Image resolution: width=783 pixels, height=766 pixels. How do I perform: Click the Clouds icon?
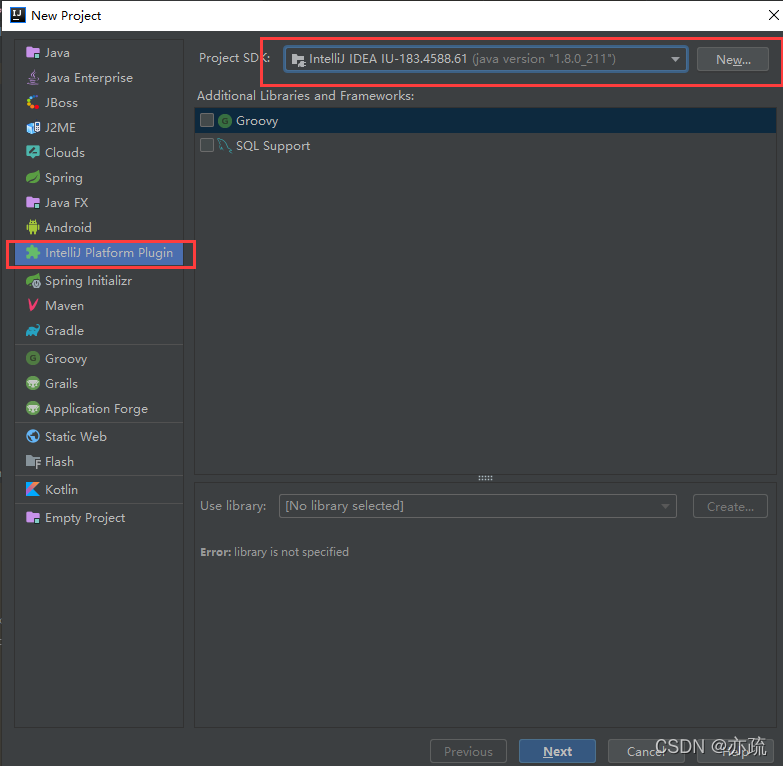(33, 152)
